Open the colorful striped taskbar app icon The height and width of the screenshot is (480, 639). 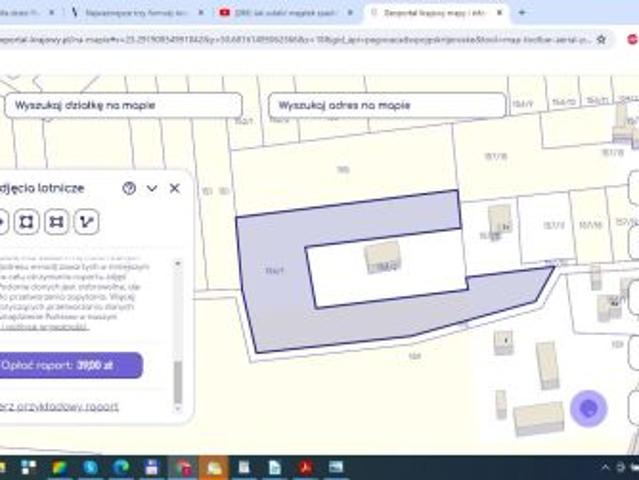point(59,467)
